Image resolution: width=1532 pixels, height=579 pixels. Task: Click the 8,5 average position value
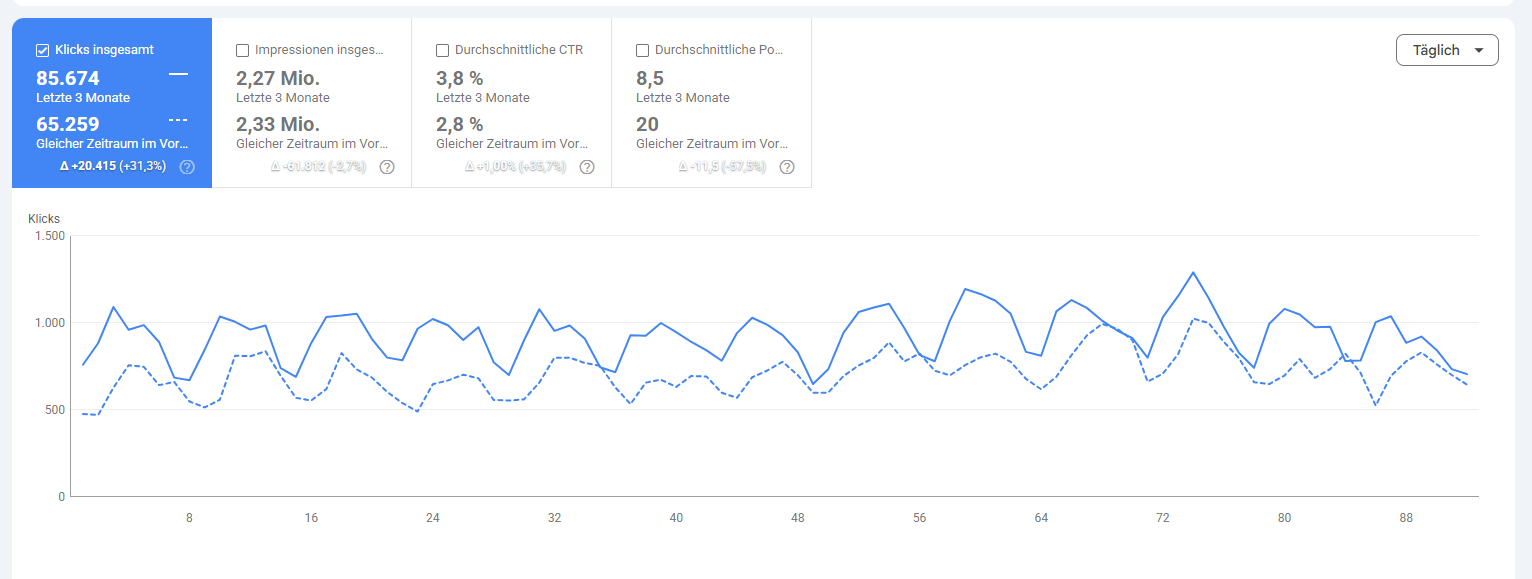pos(650,78)
